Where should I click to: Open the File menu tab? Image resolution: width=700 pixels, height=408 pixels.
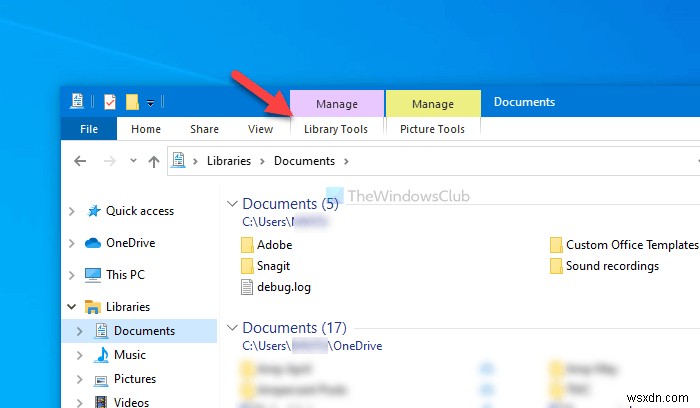click(x=89, y=129)
